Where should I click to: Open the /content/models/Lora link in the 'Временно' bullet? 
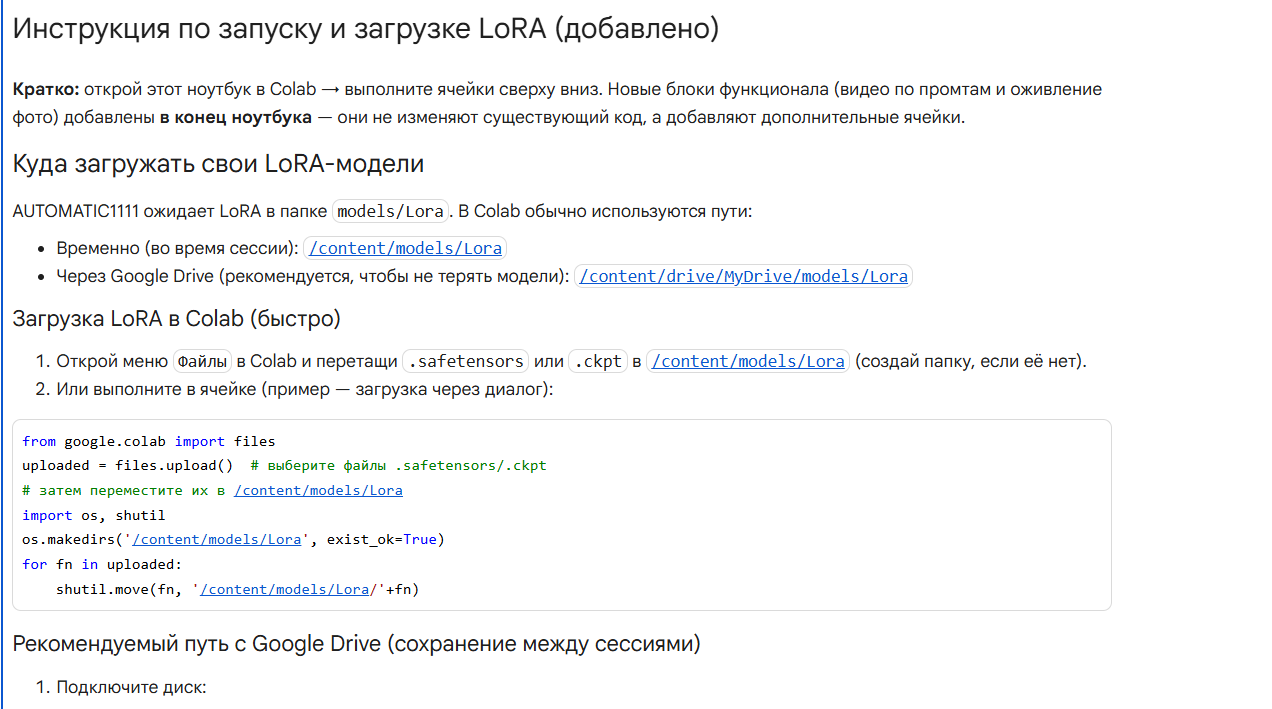coord(405,248)
